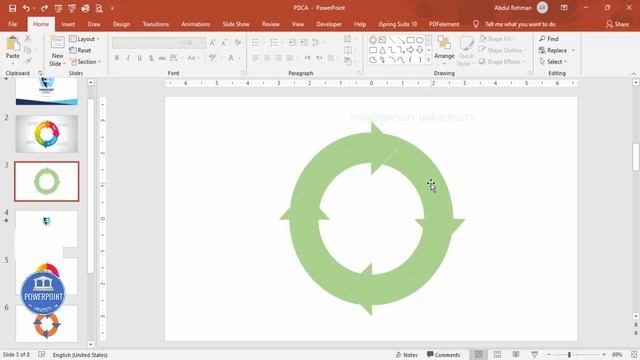This screenshot has height=360, width=640.
Task: Open the Section dropdown
Action: click(x=86, y=62)
